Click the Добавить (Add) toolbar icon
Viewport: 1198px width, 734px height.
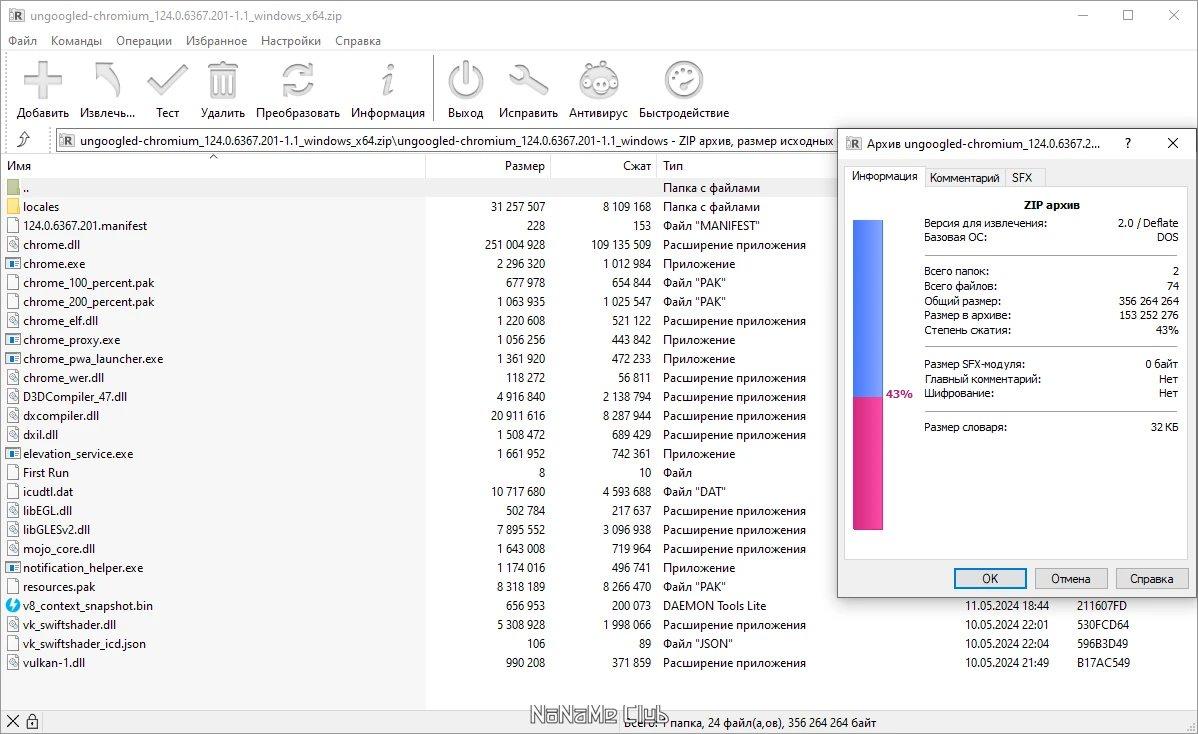pos(43,80)
